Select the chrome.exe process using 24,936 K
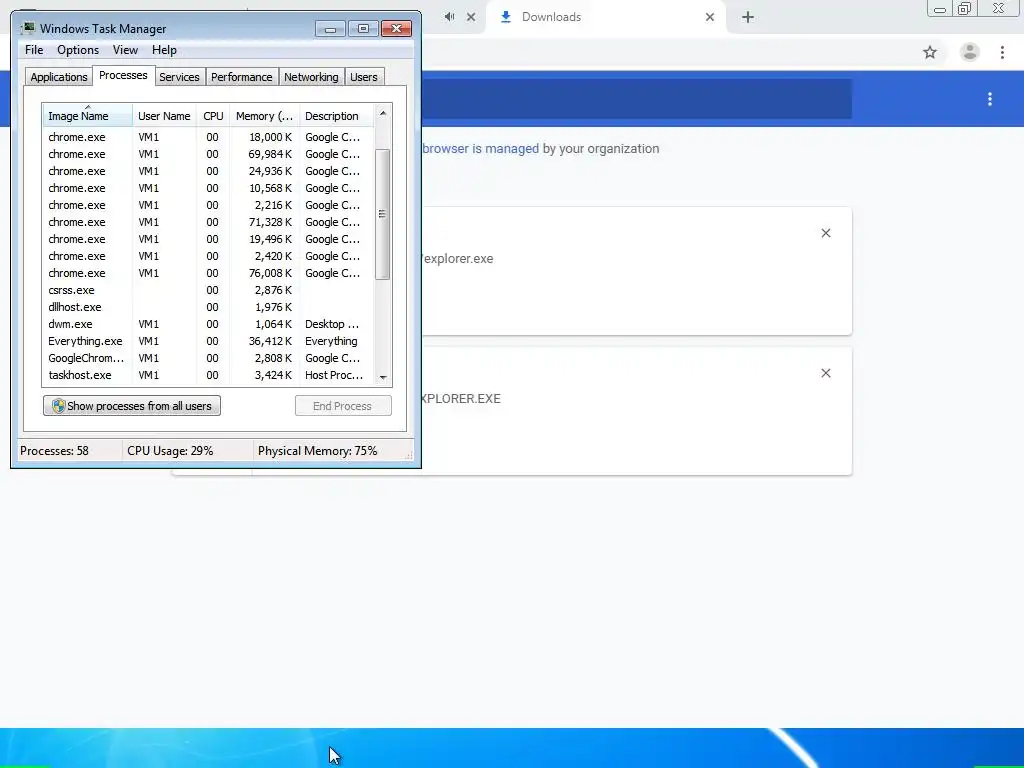 [208, 171]
